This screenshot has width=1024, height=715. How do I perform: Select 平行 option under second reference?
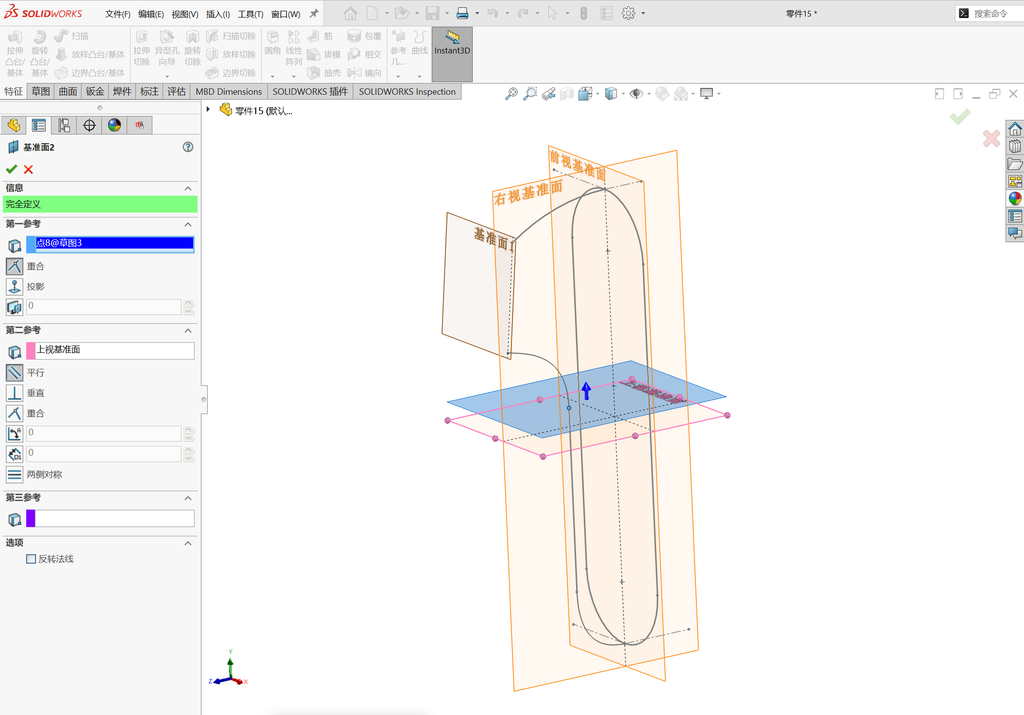pos(14,372)
